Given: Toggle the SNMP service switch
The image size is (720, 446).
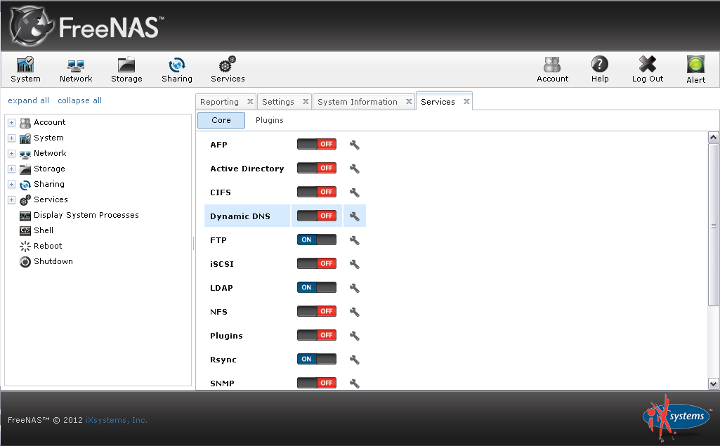Looking at the screenshot, I should pos(316,383).
